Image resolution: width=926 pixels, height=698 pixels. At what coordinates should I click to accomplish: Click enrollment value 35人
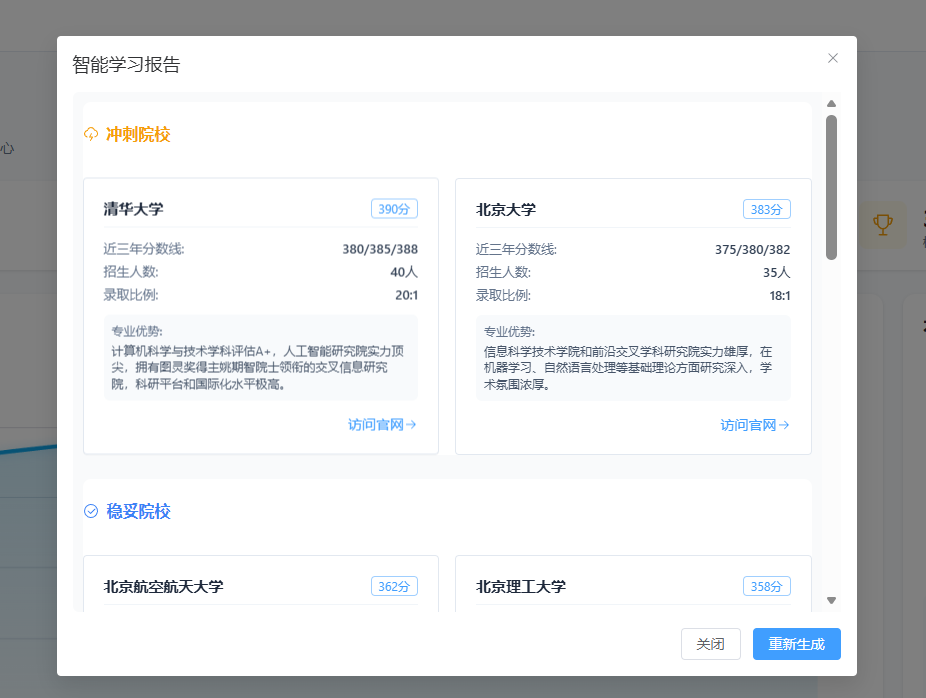pyautogui.click(x=777, y=273)
